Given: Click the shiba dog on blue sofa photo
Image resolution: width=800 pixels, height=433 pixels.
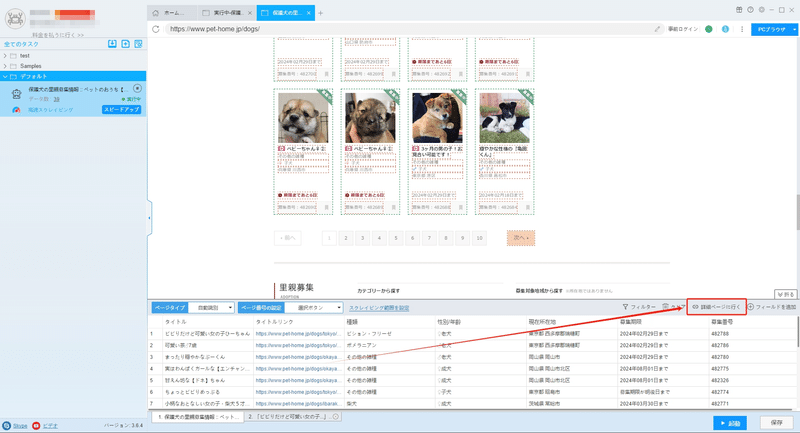Looking at the screenshot, I should tap(437, 118).
